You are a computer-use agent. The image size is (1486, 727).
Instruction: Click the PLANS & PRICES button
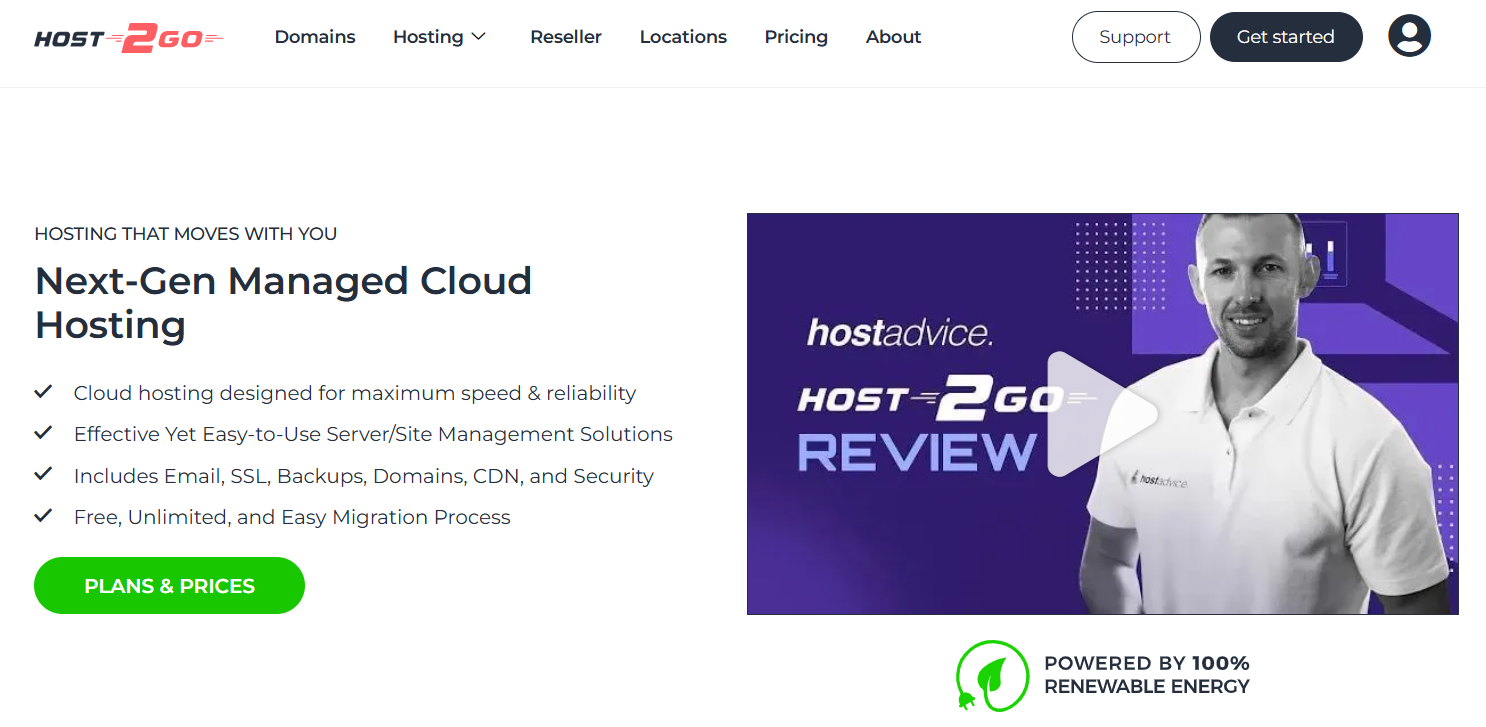(169, 586)
